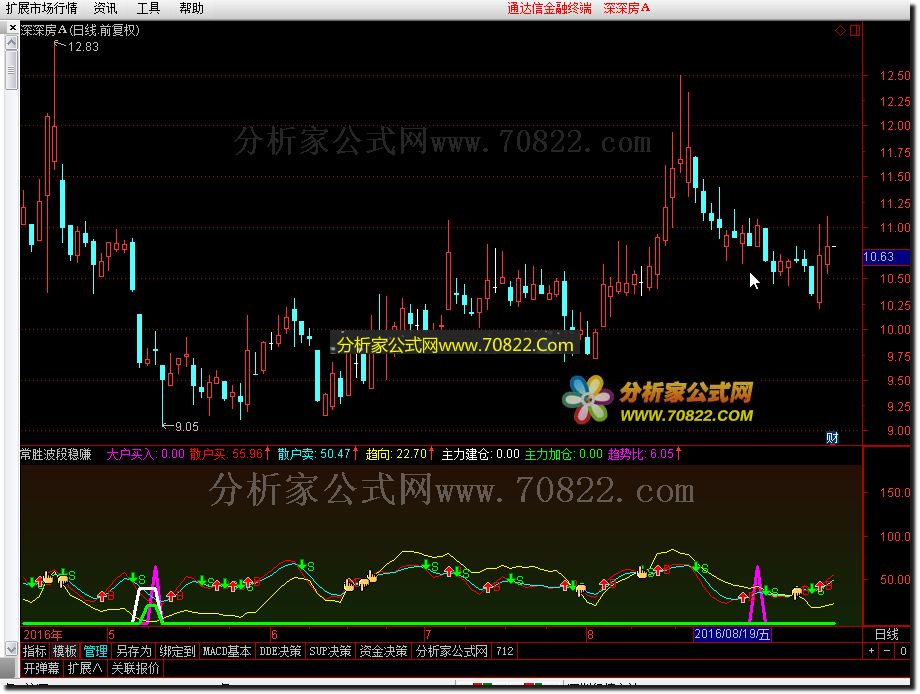This screenshot has width=920, height=694.
Task: Click the 常胜波段稳赚 indicator name
Action: [56, 454]
